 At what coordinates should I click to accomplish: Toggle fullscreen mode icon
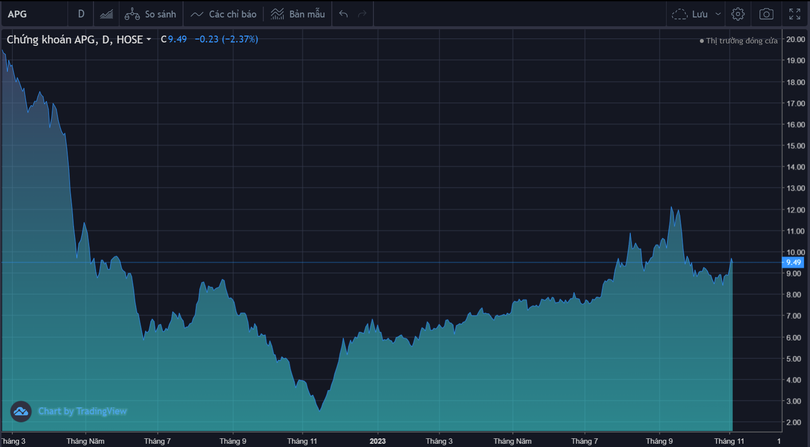[x=794, y=14]
